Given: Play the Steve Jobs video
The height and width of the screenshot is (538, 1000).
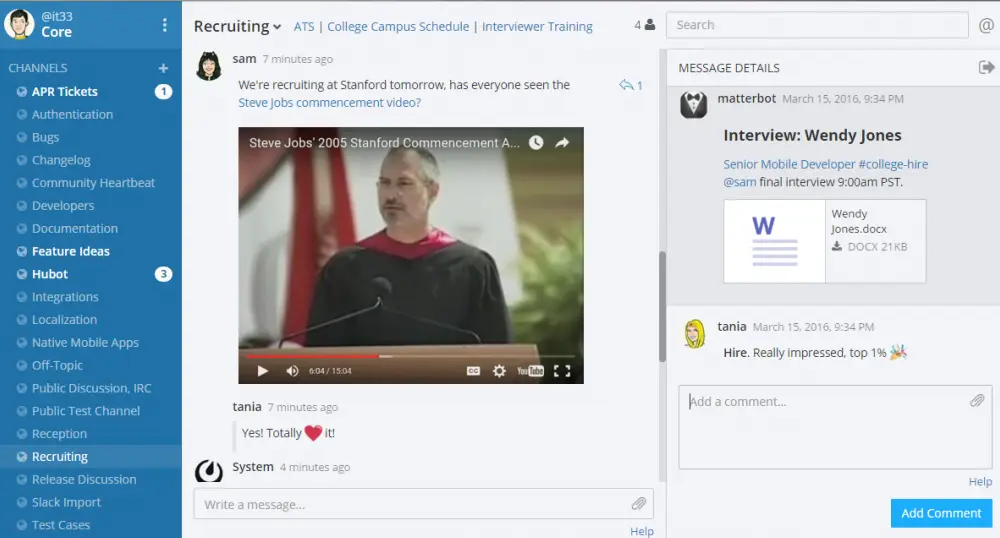Looking at the screenshot, I should pos(262,371).
